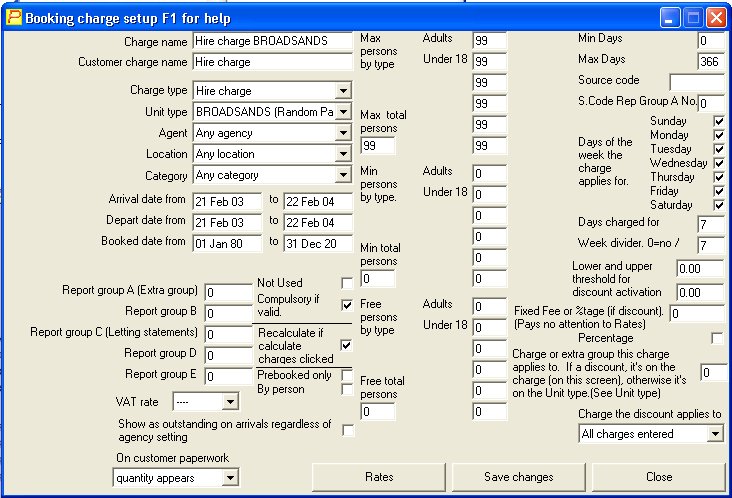The height and width of the screenshot is (498, 732).
Task: Click Report group C input field
Action: coord(228,334)
